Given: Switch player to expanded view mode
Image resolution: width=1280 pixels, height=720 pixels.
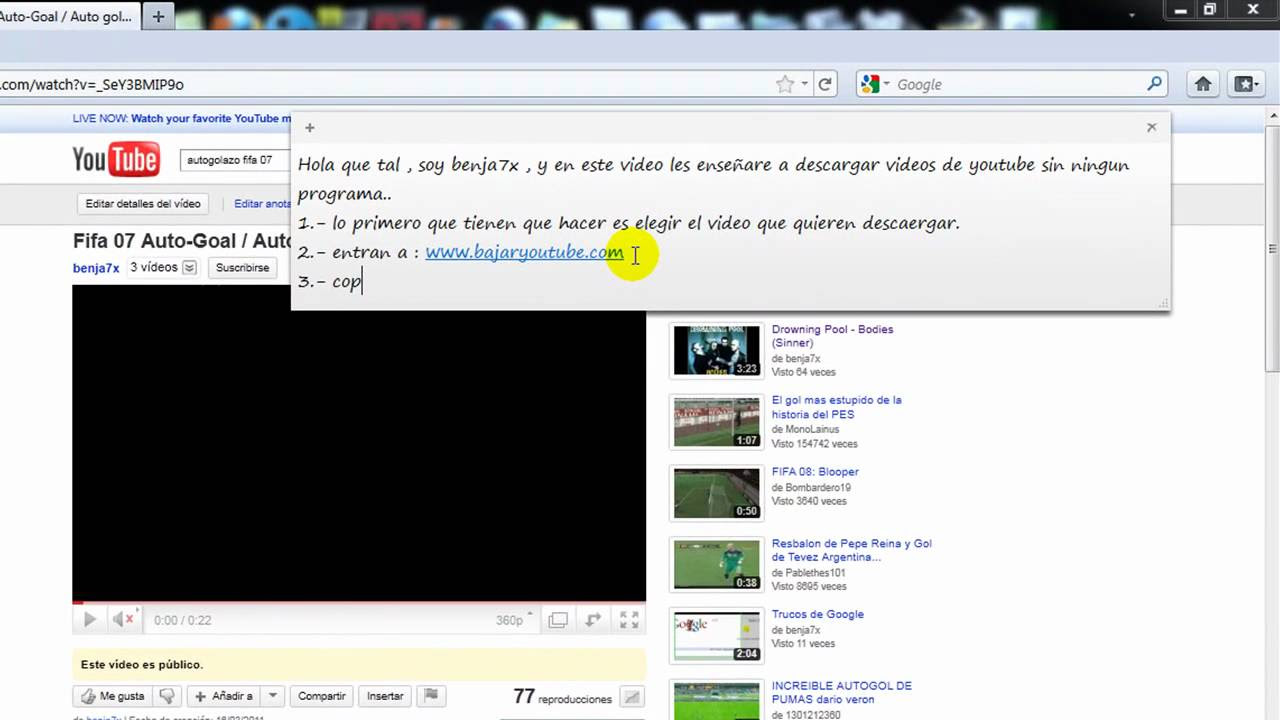Looking at the screenshot, I should pos(558,620).
